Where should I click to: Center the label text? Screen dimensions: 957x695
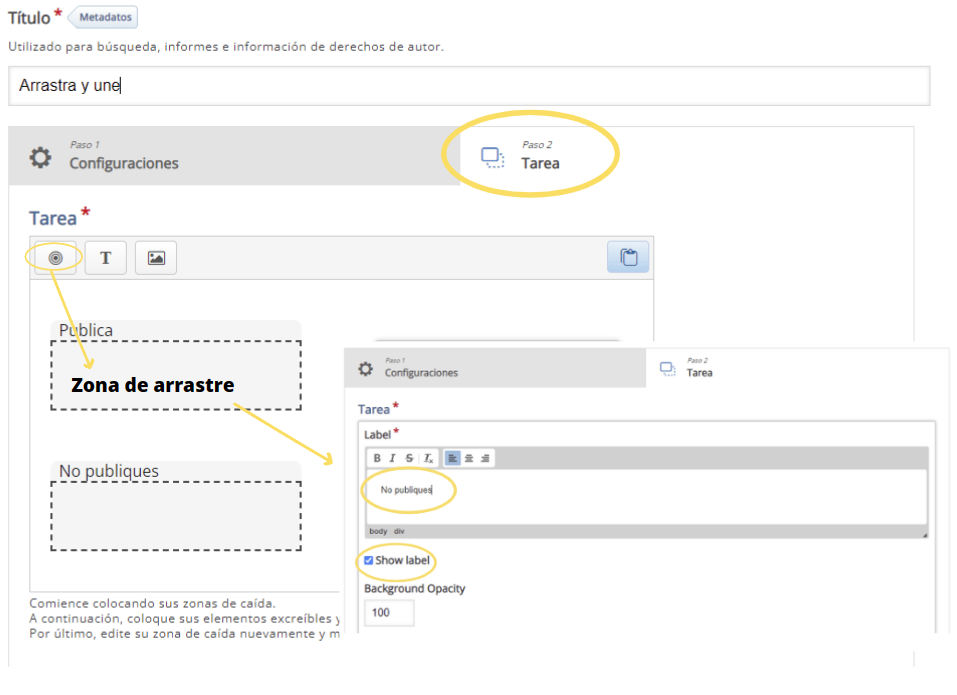click(x=469, y=458)
